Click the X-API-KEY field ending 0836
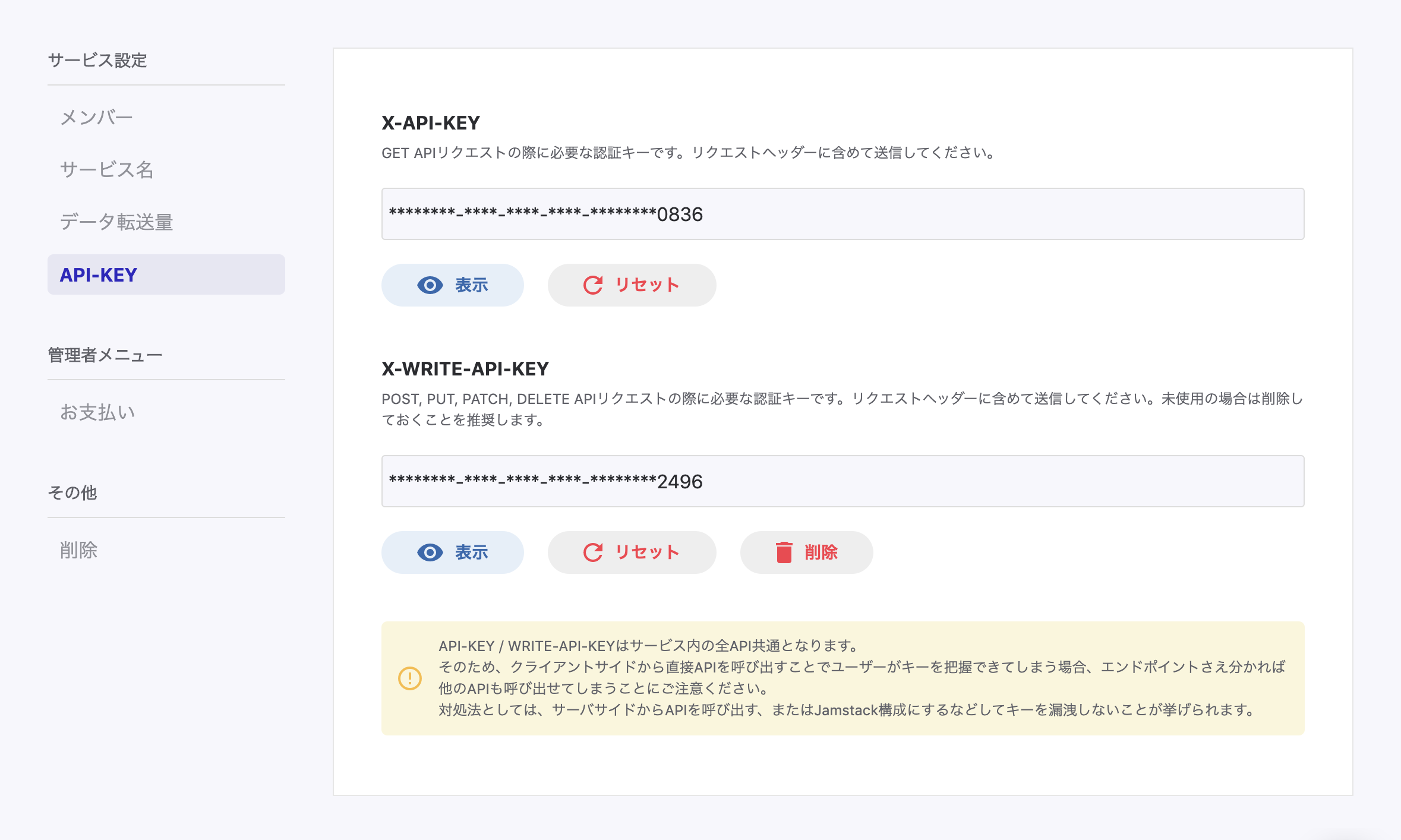This screenshot has width=1401, height=840. click(x=842, y=214)
